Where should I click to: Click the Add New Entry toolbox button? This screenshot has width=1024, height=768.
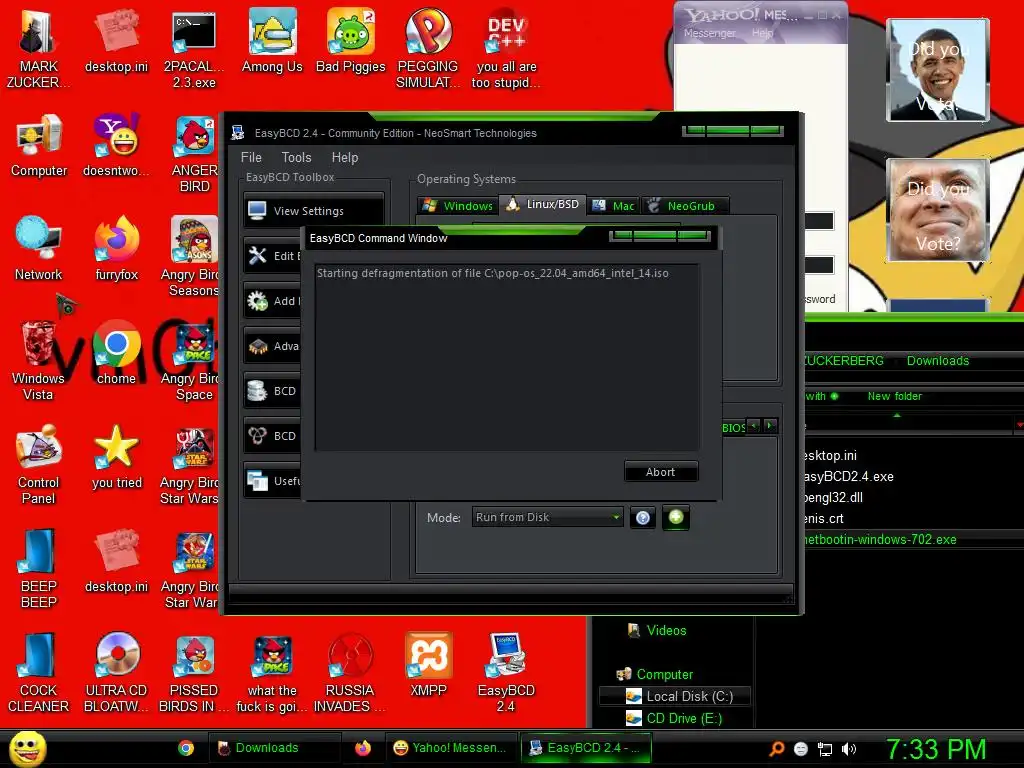(x=272, y=300)
